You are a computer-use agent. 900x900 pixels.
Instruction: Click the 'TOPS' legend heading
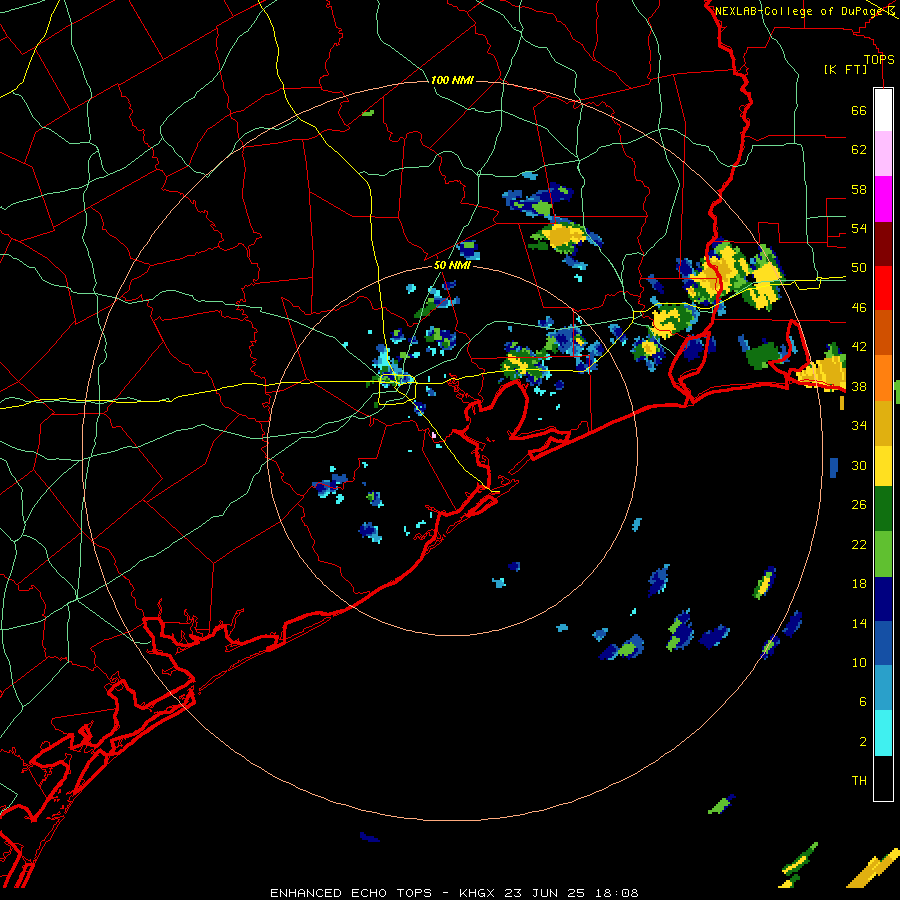(x=879, y=60)
